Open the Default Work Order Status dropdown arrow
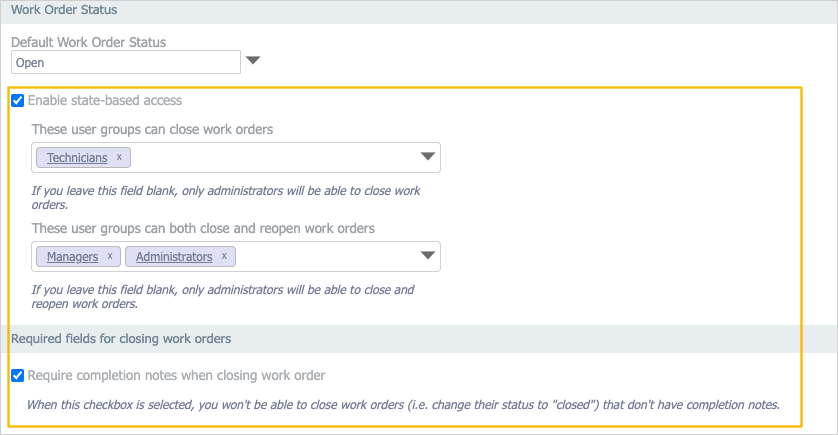838x435 pixels. click(253, 61)
